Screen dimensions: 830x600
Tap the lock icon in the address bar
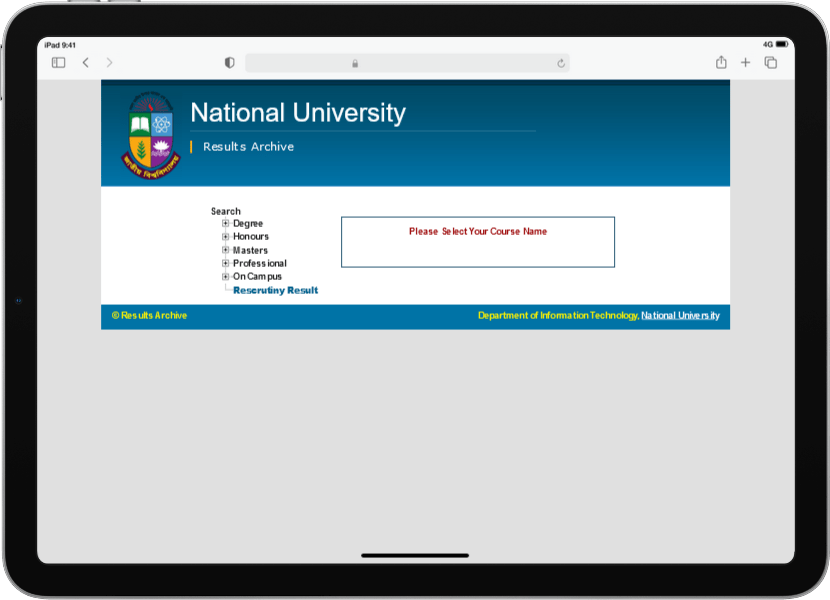[355, 64]
